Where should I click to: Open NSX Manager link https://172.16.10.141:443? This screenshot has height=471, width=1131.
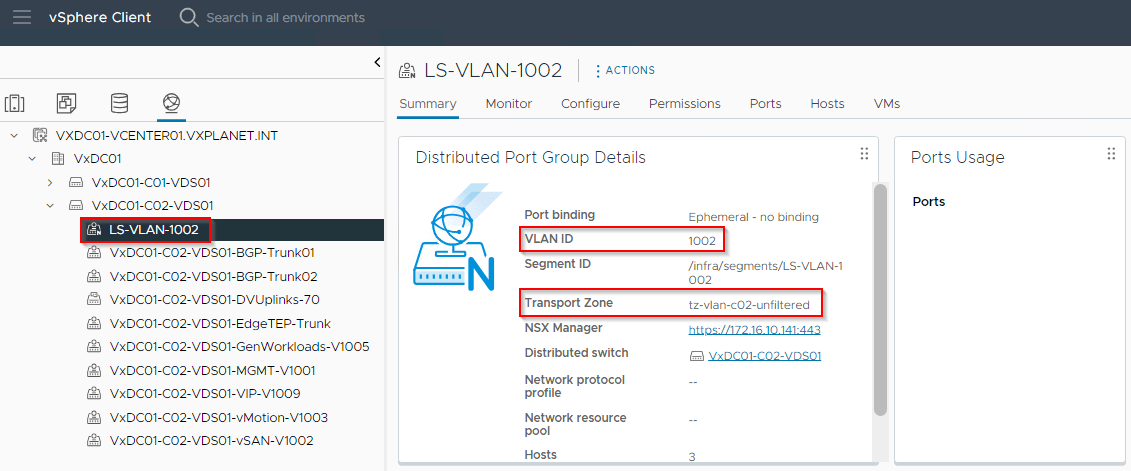click(754, 330)
